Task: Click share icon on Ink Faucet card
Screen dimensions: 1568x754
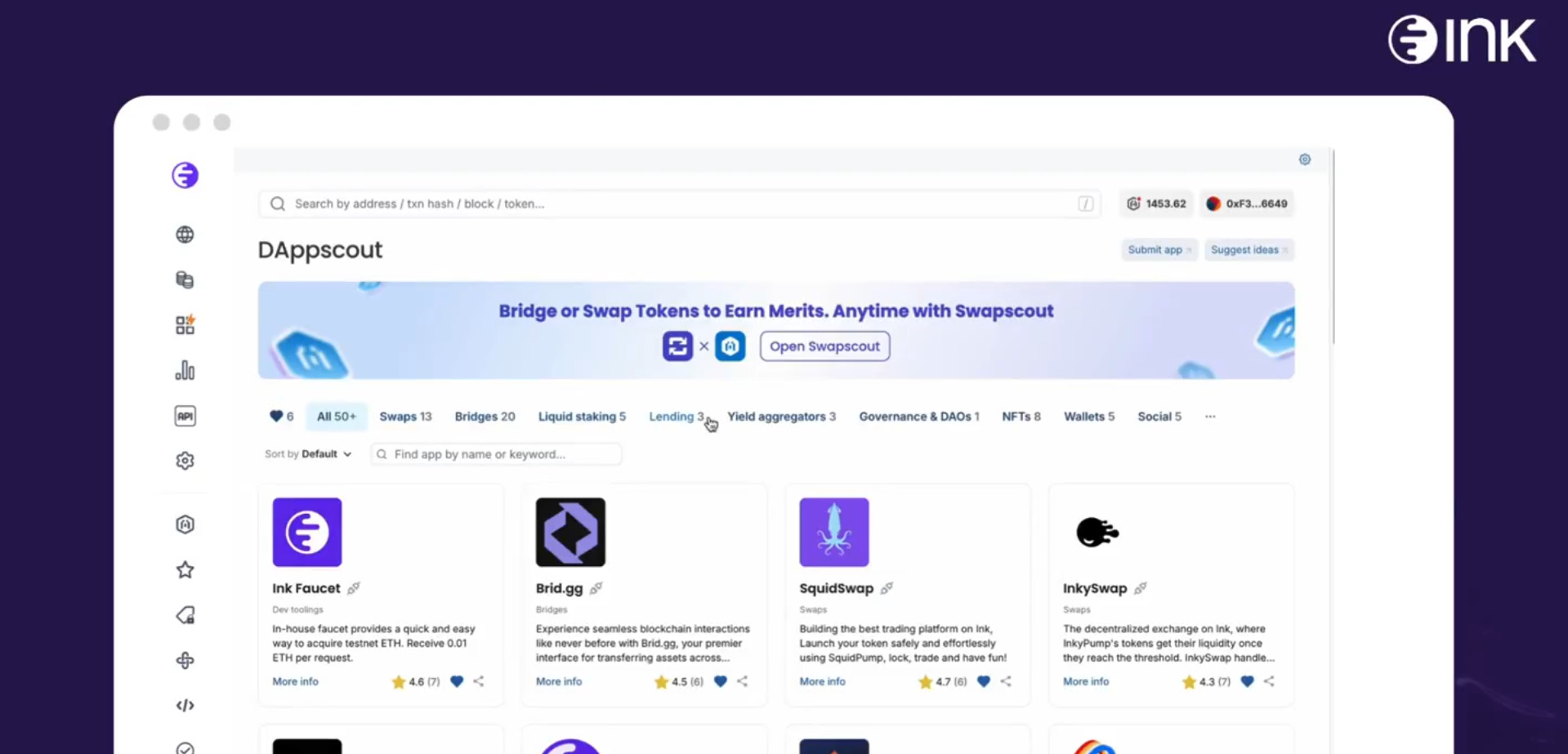Action: (x=479, y=681)
